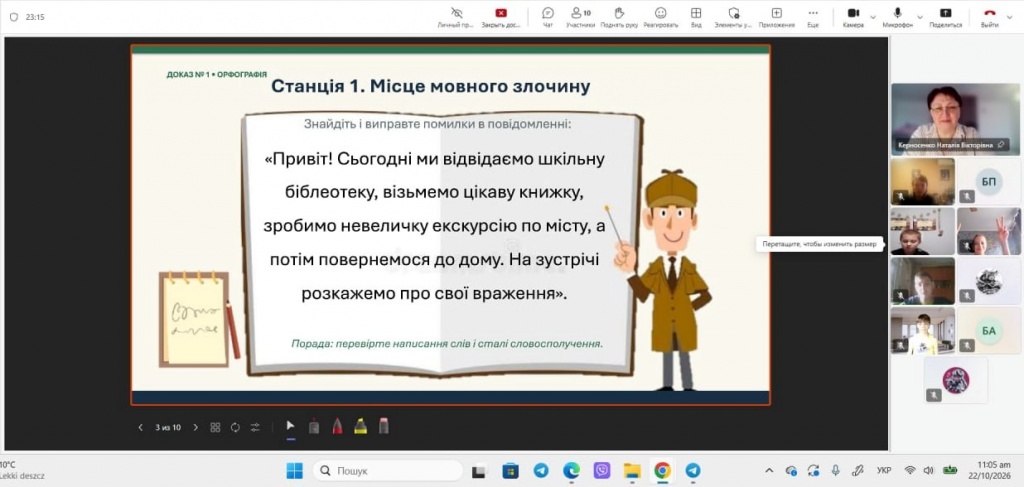Click the sync to presenter icon

(x=235, y=428)
